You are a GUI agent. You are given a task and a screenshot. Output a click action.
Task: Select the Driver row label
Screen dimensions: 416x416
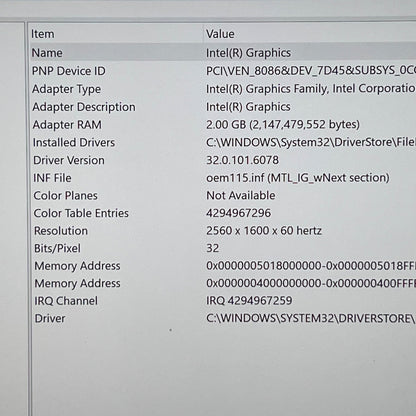click(50, 318)
